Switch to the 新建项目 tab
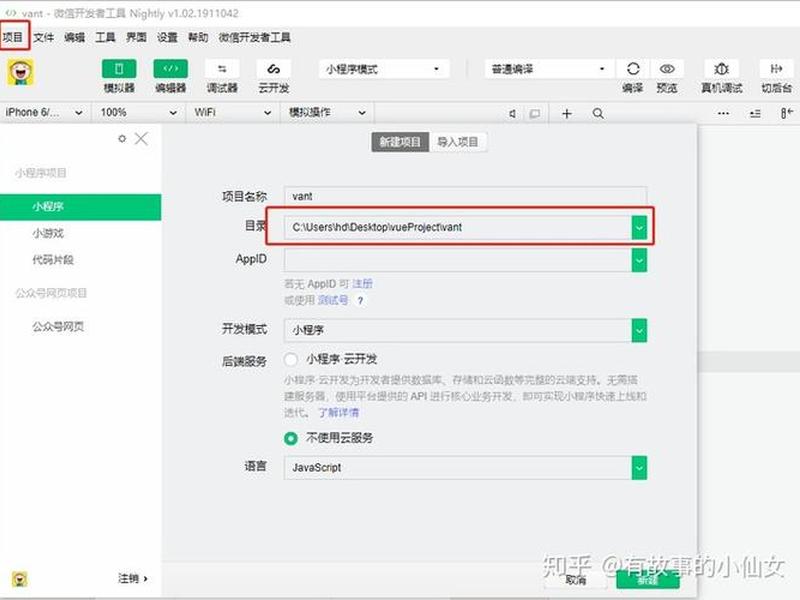Screen dimensions: 800x600 (x=401, y=142)
